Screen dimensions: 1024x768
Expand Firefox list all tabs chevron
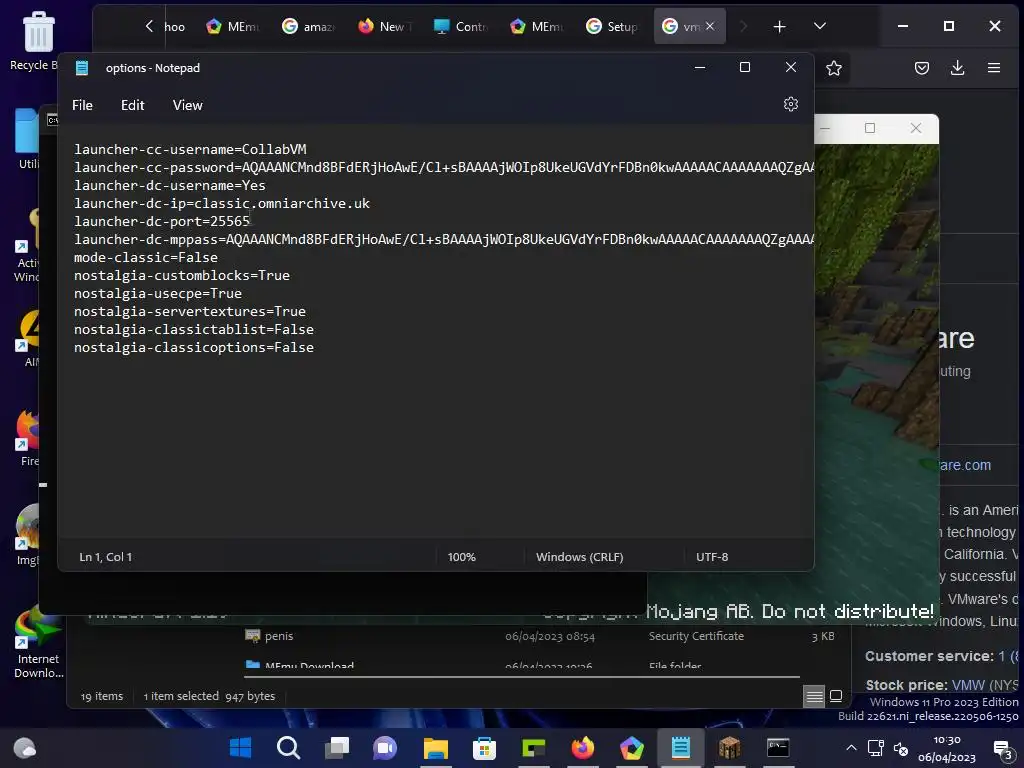point(820,26)
